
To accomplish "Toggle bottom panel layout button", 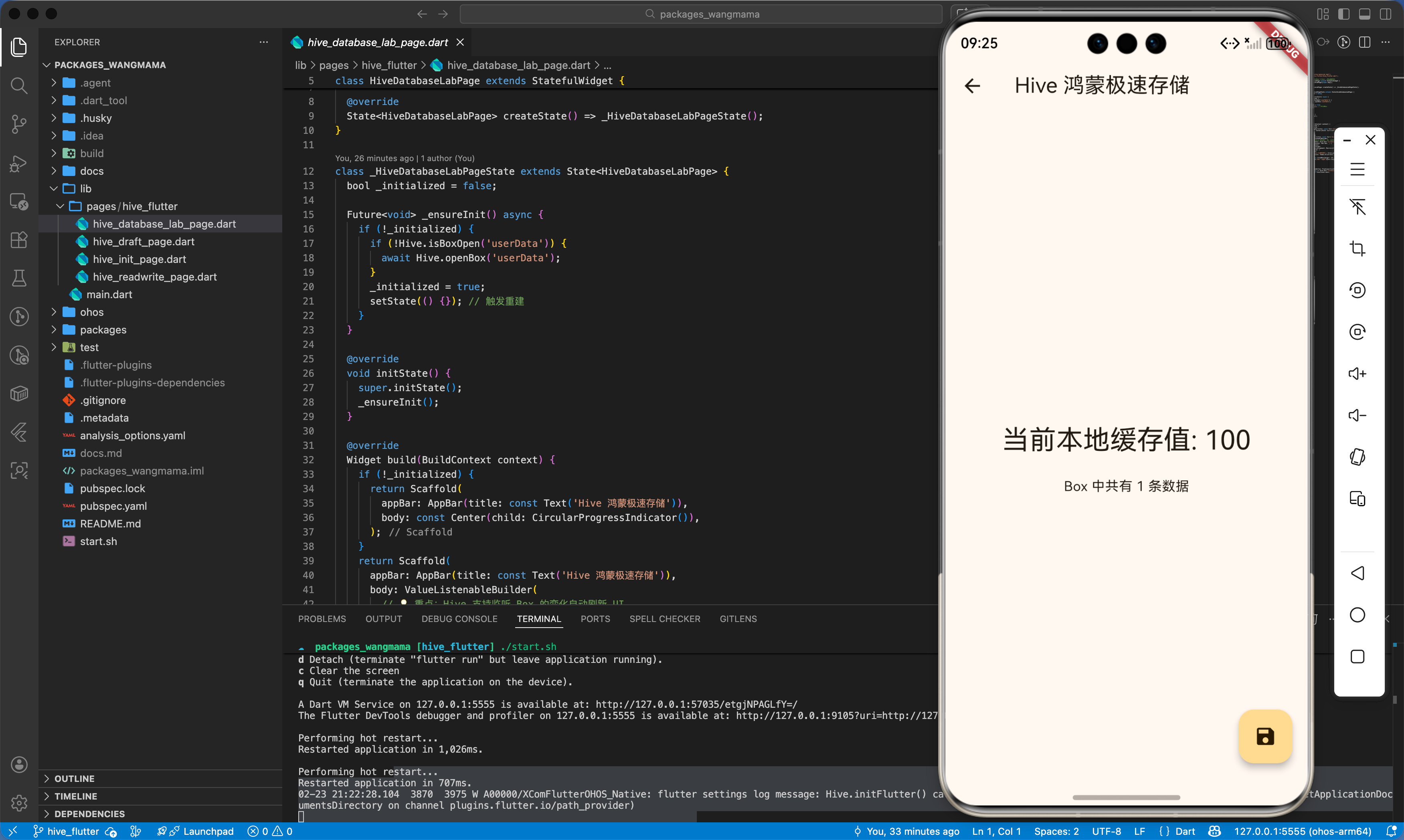I will pyautogui.click(x=1364, y=14).
